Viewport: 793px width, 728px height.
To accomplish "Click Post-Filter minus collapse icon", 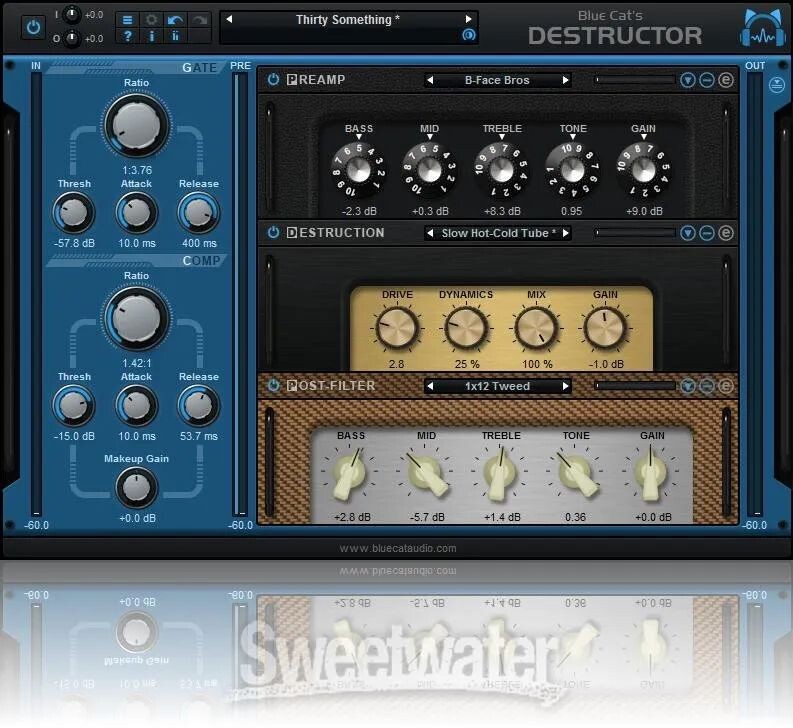I will tap(707, 386).
